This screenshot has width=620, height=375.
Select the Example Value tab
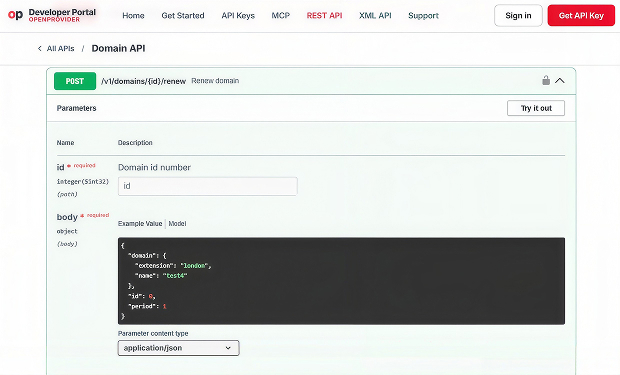click(140, 223)
